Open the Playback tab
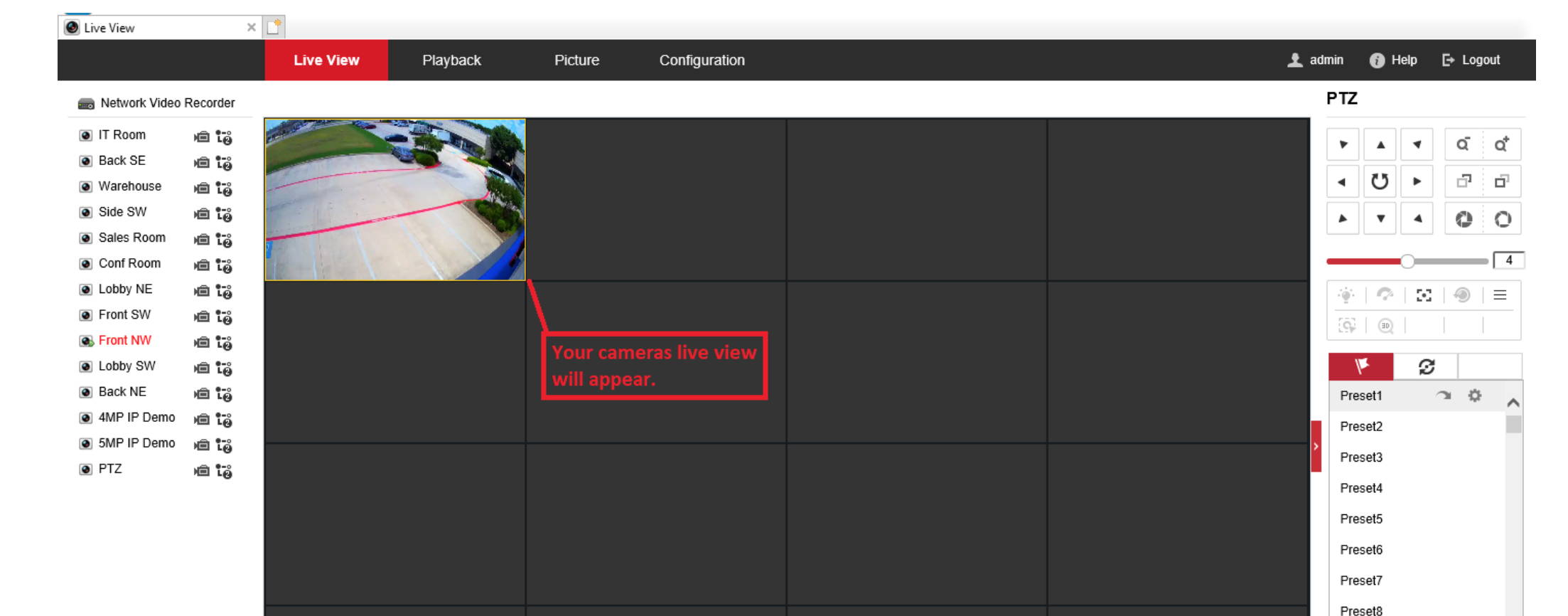Screen dimensions: 1568x616 [x=451, y=60]
